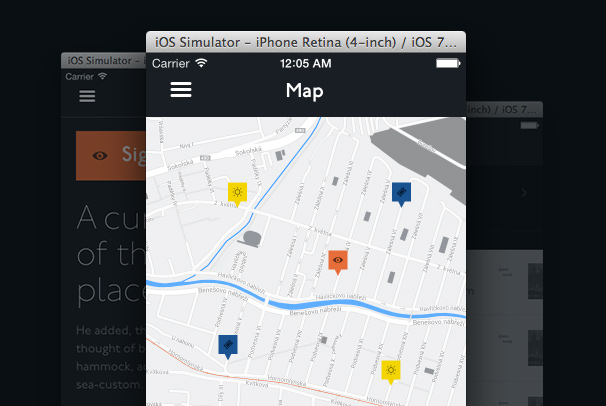This screenshot has height=406, width=606.
Task: Click the foreground iOS Simulator title bar
Action: click(x=306, y=42)
